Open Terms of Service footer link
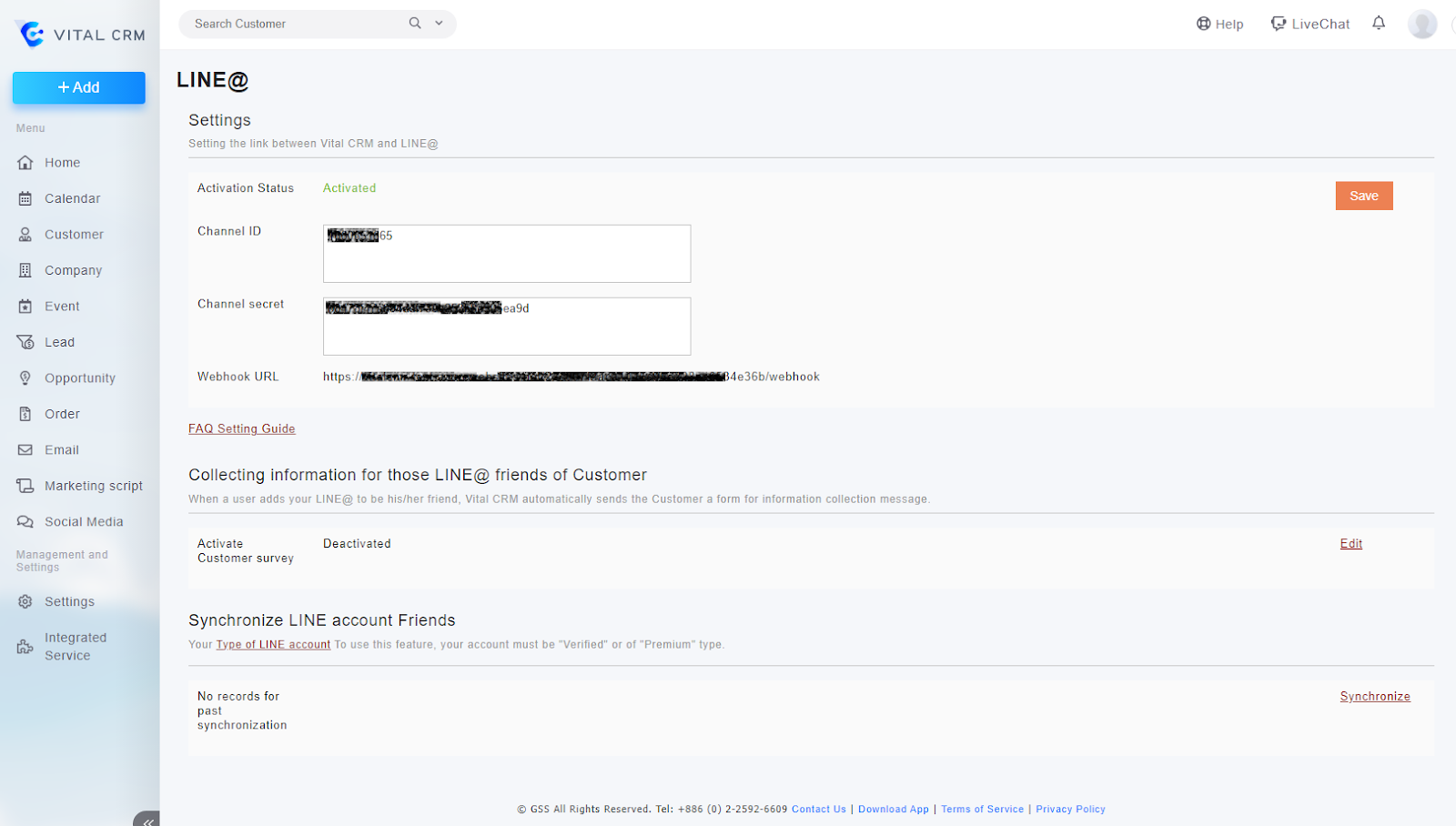Viewport: 1456px width, 826px height. click(x=983, y=809)
